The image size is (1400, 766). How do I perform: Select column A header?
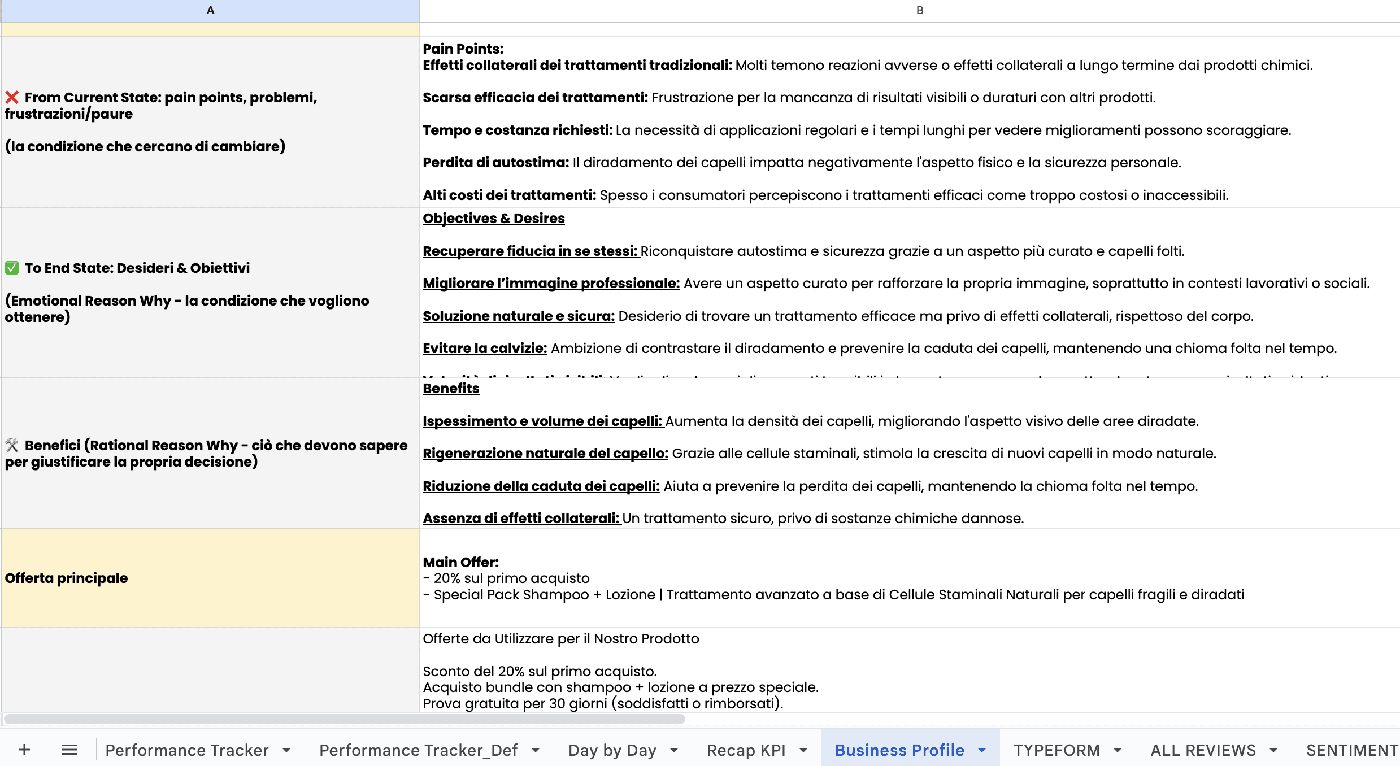pos(210,10)
